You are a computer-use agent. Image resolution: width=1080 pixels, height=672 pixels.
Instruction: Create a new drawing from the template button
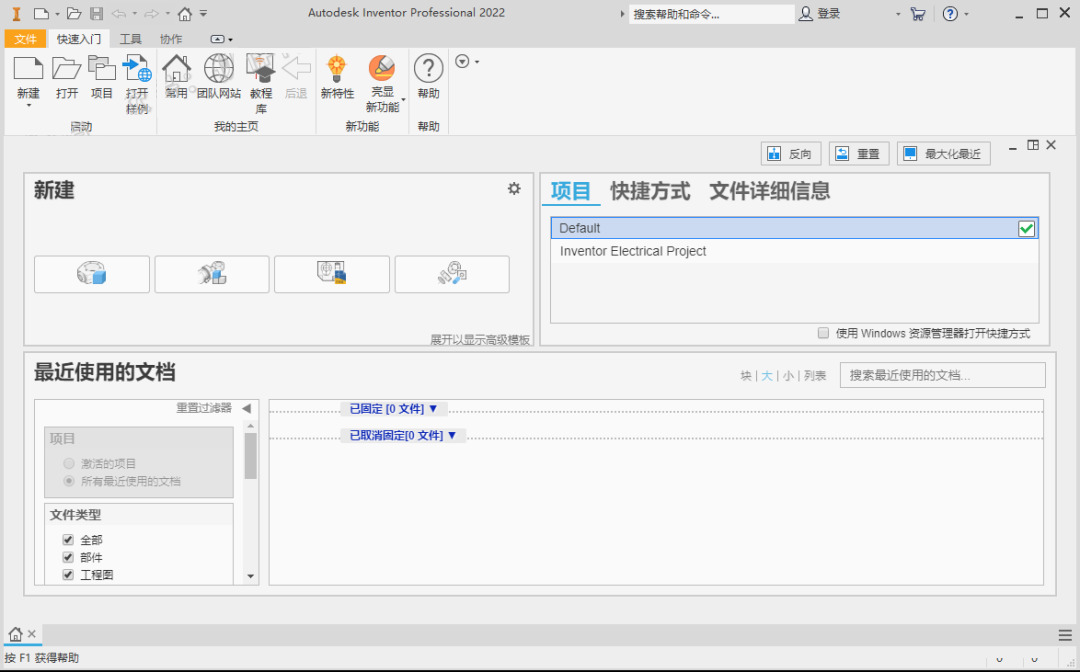332,274
